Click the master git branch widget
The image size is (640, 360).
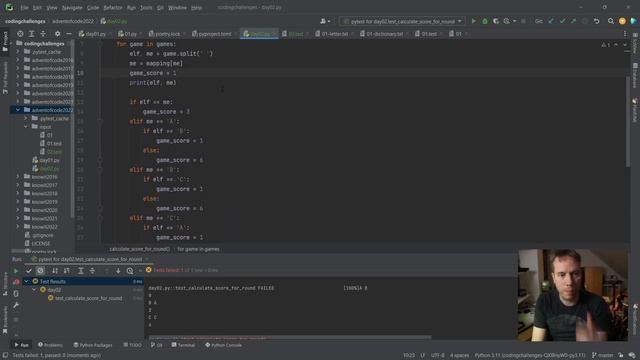click(602, 355)
